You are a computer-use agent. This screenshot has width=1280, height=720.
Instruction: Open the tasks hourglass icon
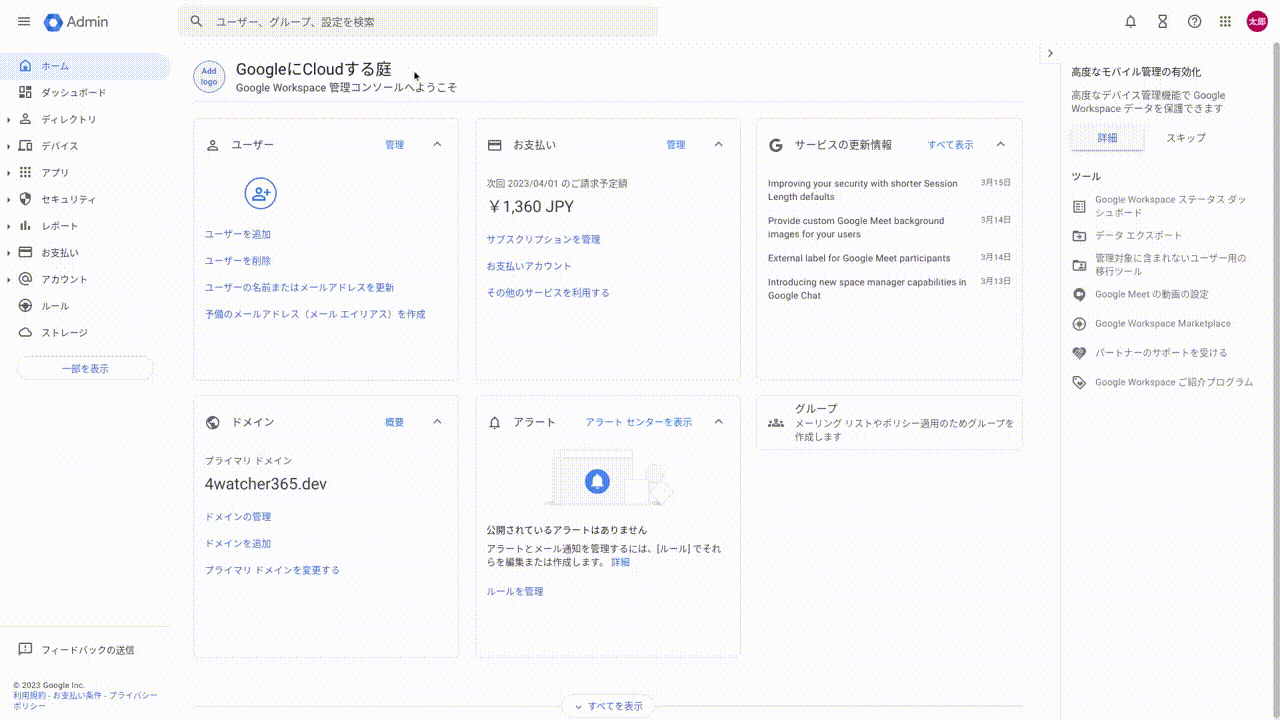click(1162, 21)
